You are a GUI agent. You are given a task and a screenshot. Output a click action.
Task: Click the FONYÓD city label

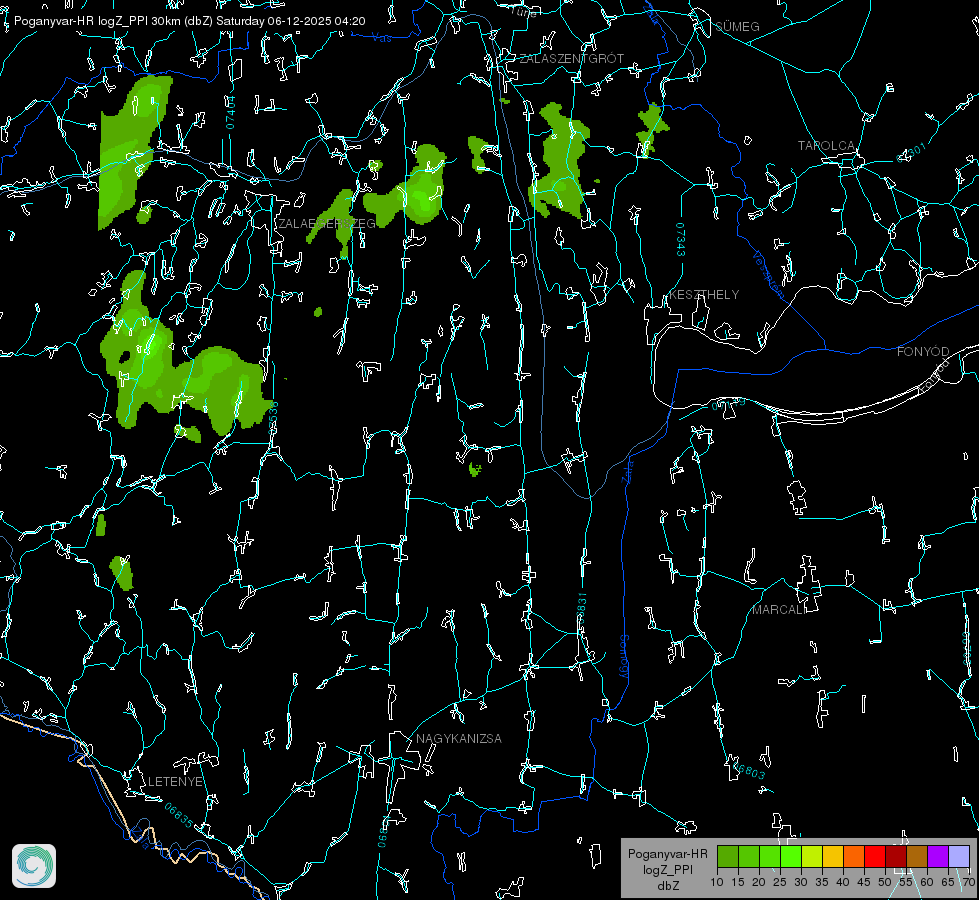923,352
